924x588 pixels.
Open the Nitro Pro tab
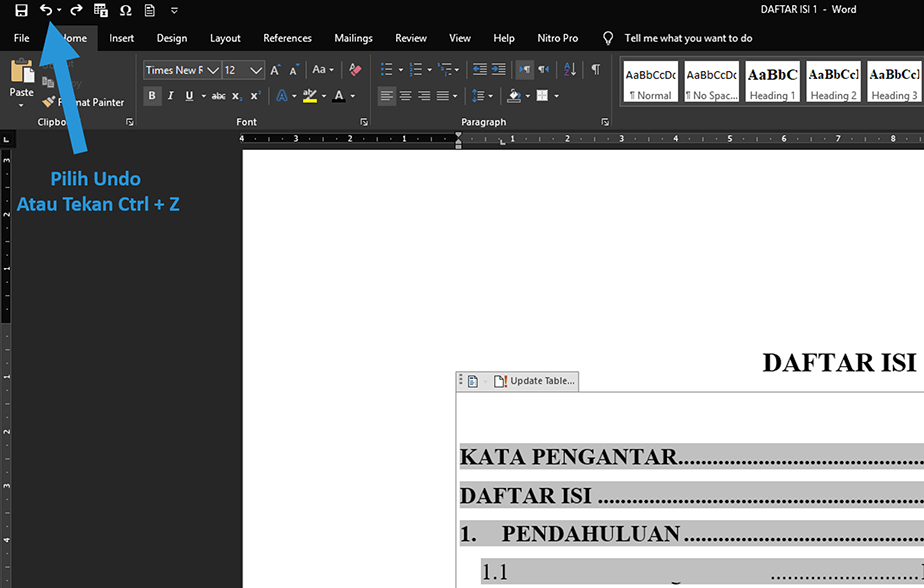[557, 38]
